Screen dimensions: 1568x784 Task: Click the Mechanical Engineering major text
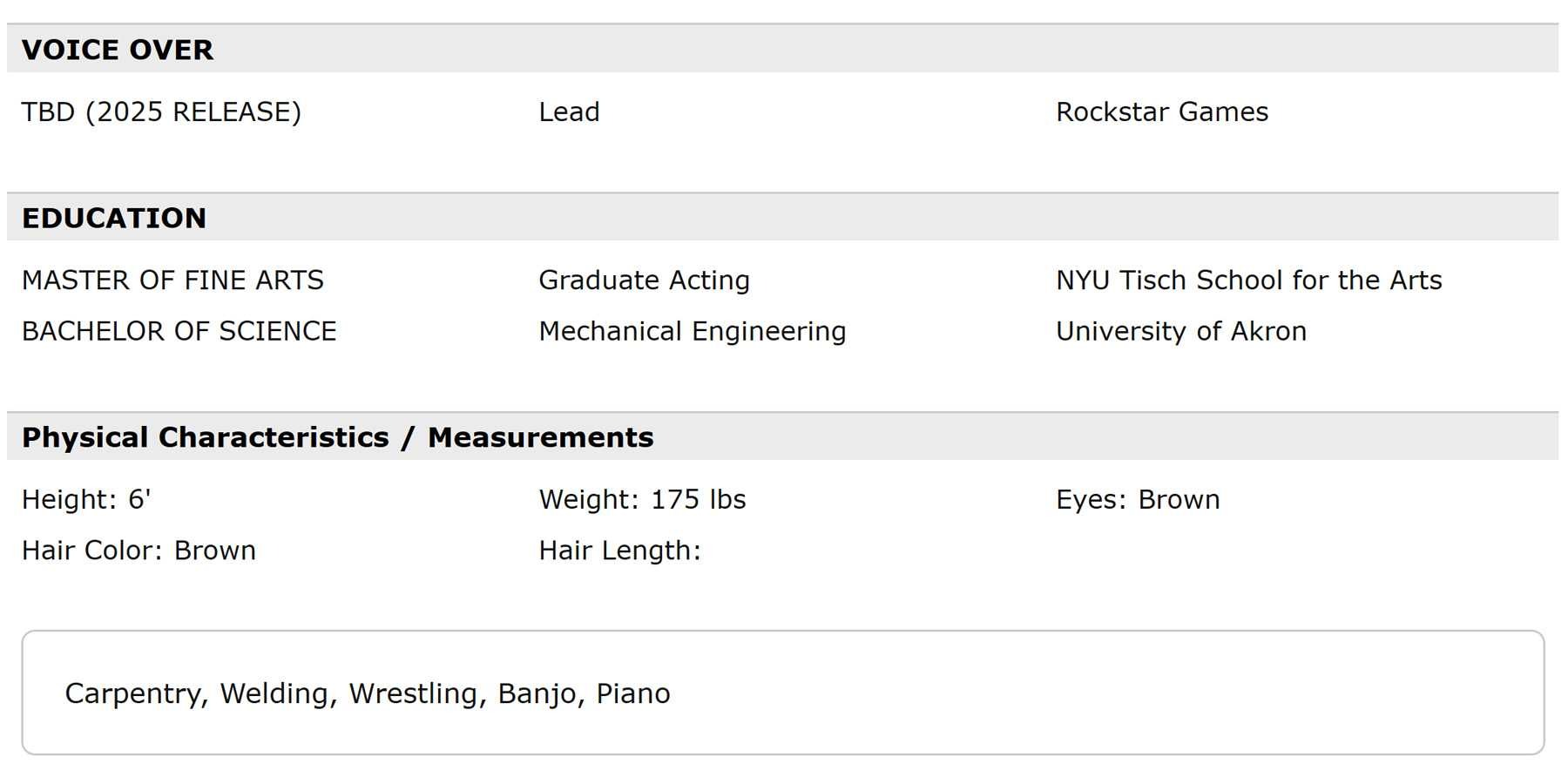(x=692, y=331)
